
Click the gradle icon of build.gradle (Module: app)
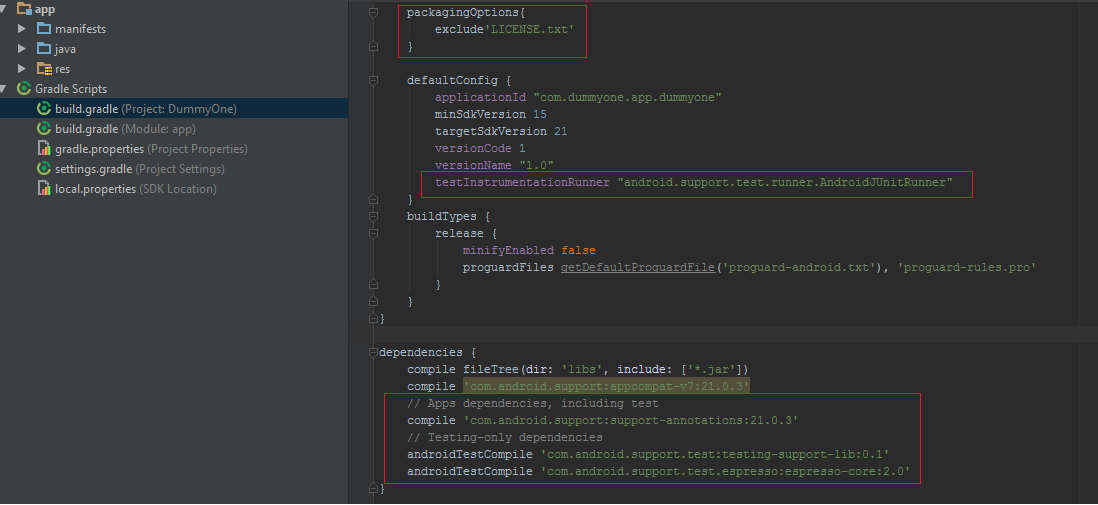[44, 129]
